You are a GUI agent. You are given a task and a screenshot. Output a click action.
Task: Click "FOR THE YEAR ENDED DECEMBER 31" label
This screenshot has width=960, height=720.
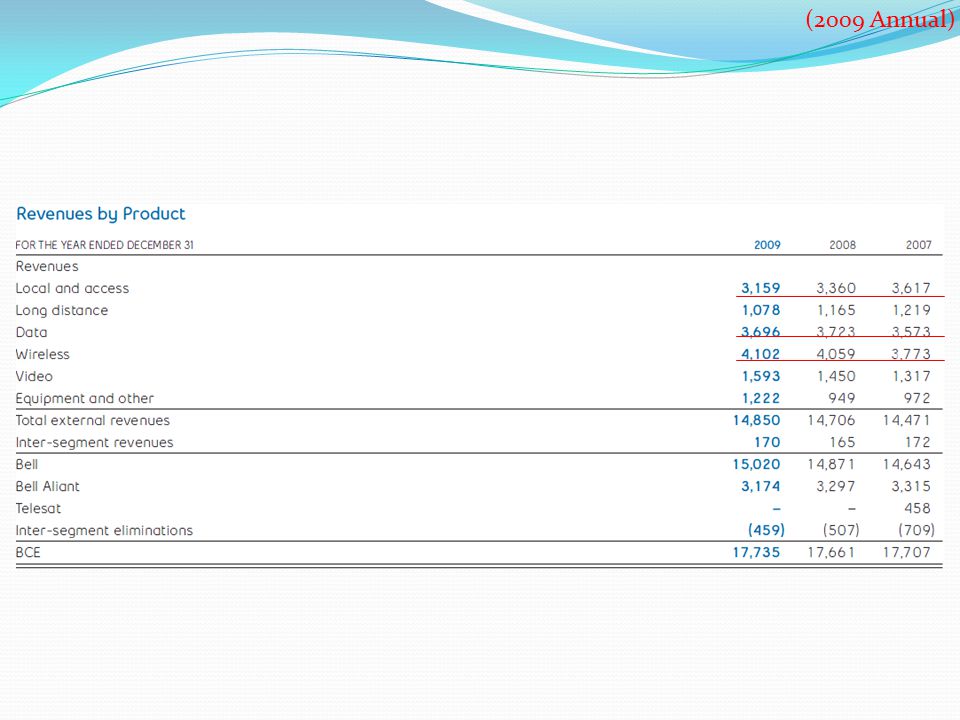104,245
